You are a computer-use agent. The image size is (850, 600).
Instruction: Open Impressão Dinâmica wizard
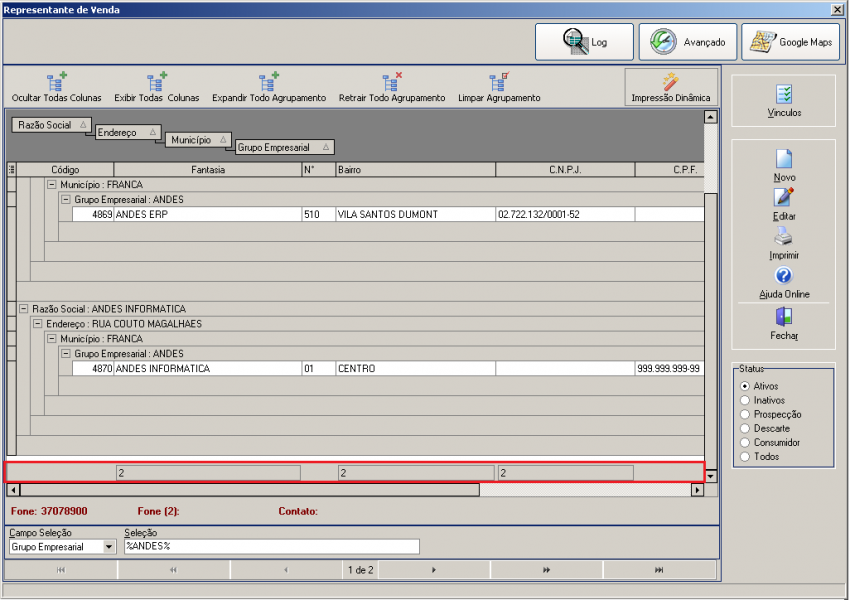point(671,87)
